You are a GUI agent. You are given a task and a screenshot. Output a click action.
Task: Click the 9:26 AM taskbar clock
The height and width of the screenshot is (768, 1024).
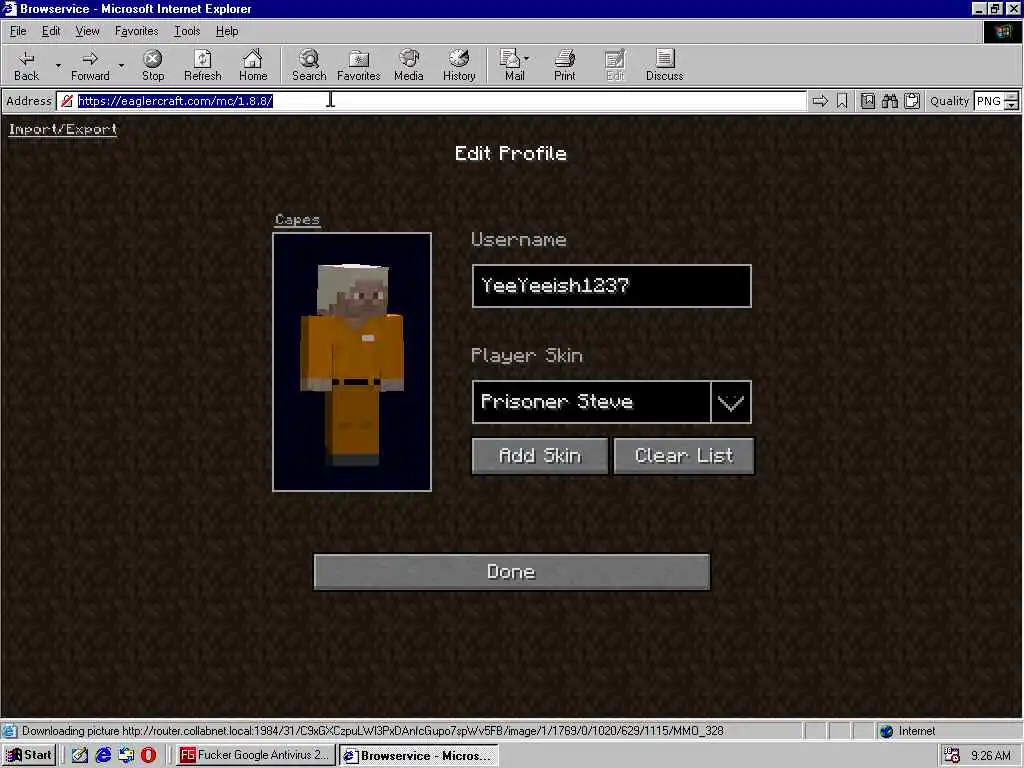tap(990, 756)
